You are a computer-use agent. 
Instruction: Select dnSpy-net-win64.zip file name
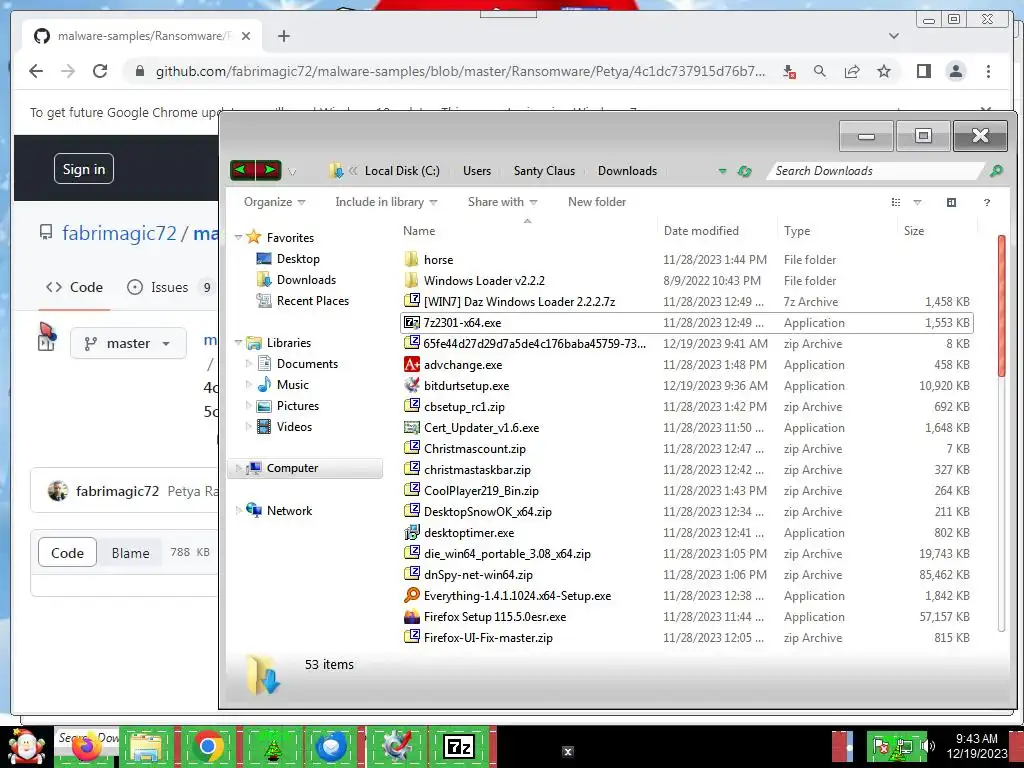pyautogui.click(x=478, y=575)
